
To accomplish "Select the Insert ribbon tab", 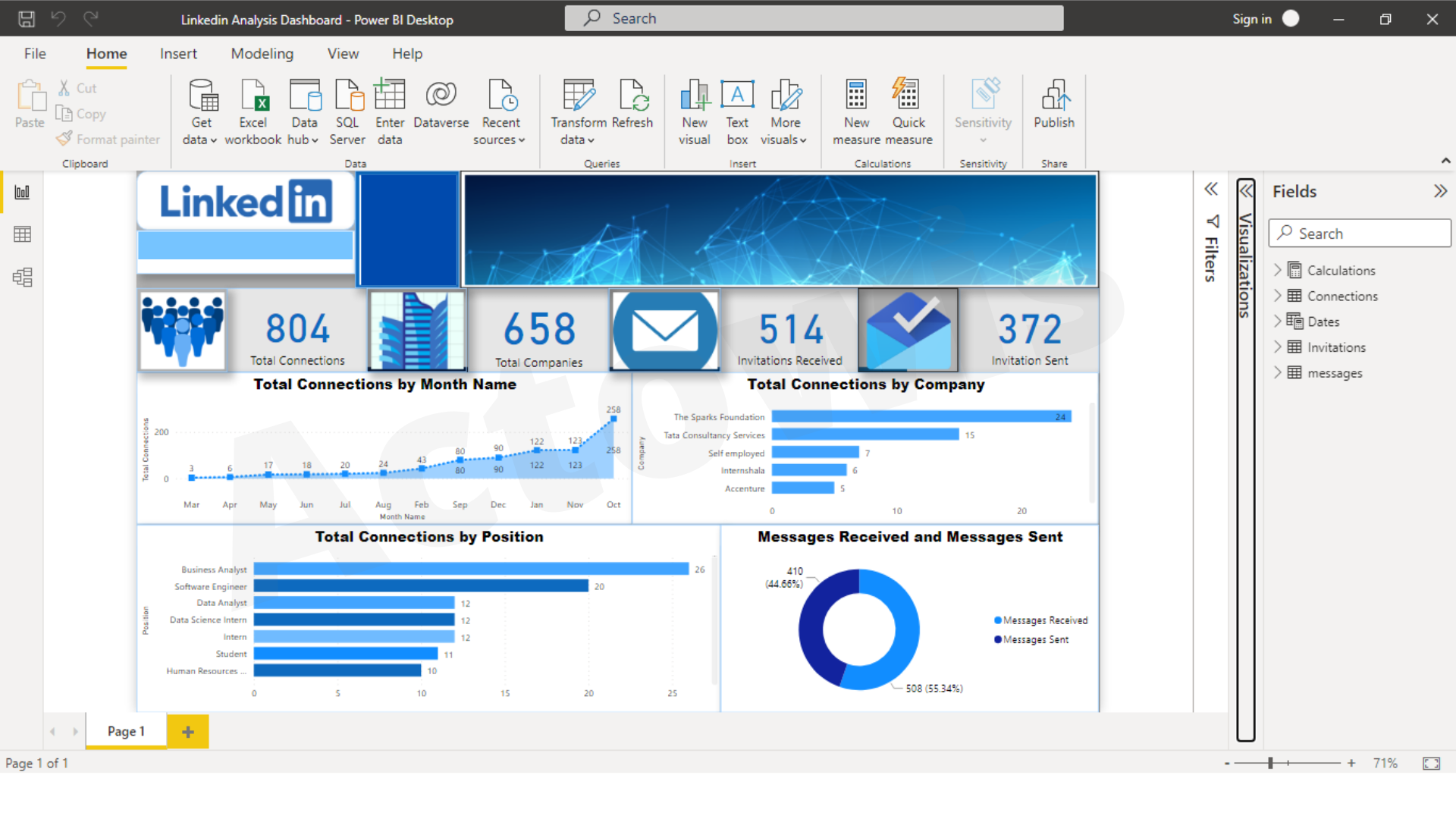I will [x=178, y=54].
